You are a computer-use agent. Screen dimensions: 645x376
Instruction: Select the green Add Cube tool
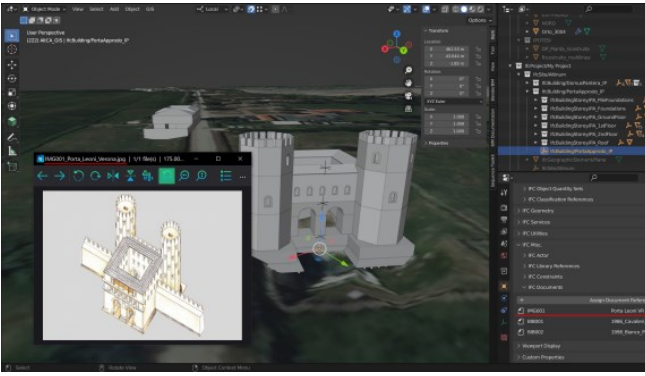[x=12, y=121]
